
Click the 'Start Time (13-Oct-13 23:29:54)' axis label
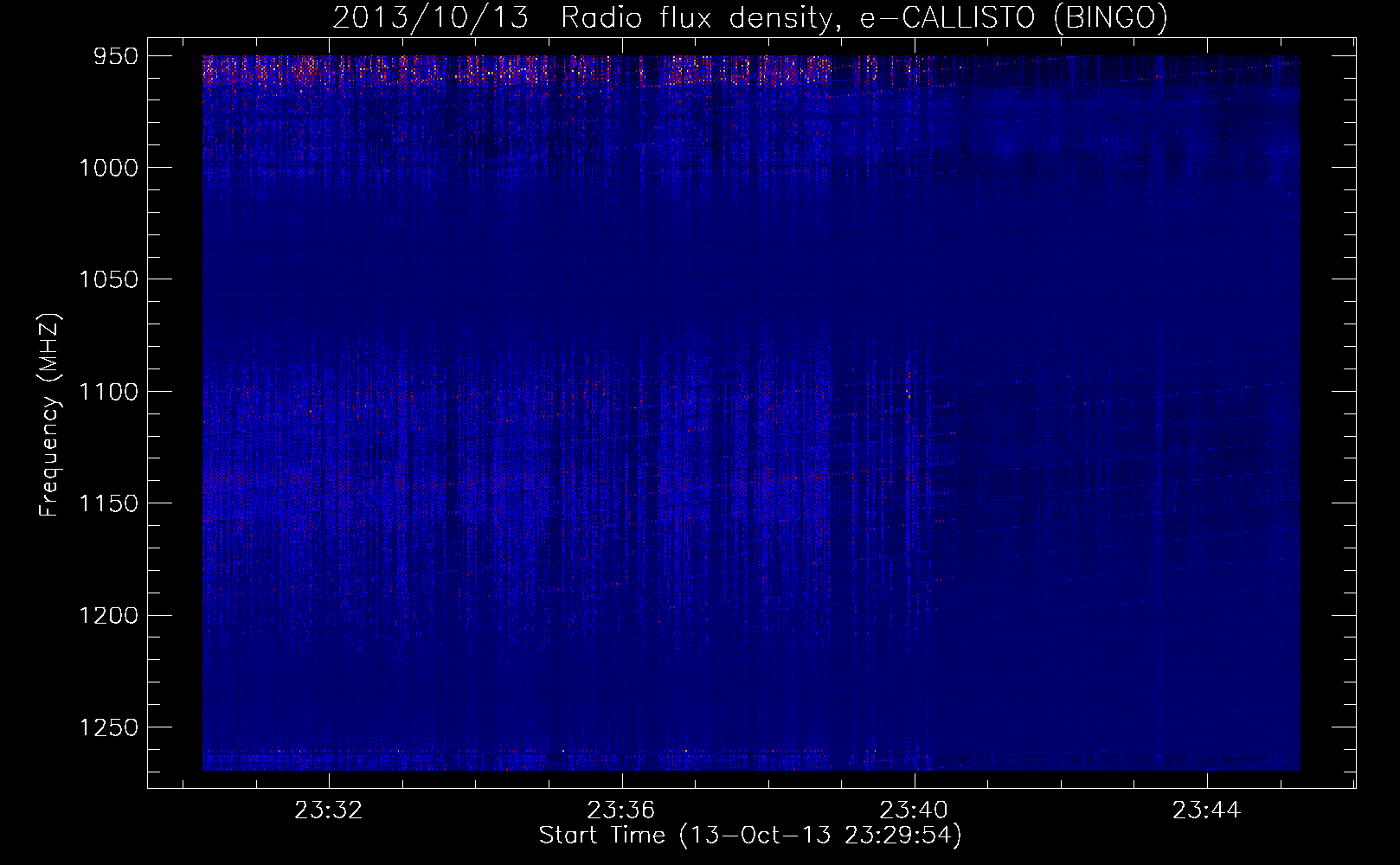click(750, 836)
